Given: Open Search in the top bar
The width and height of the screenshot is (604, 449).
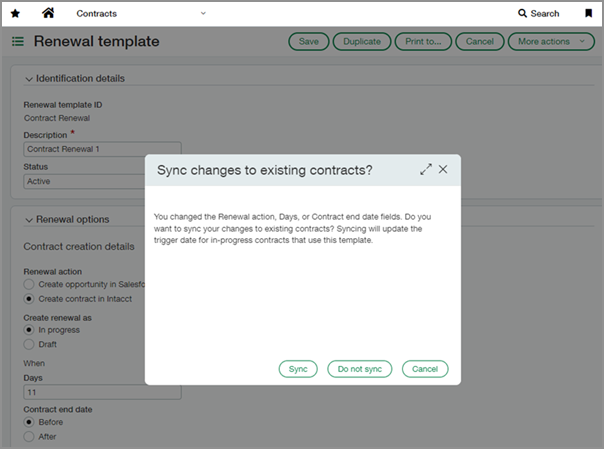Looking at the screenshot, I should point(538,14).
